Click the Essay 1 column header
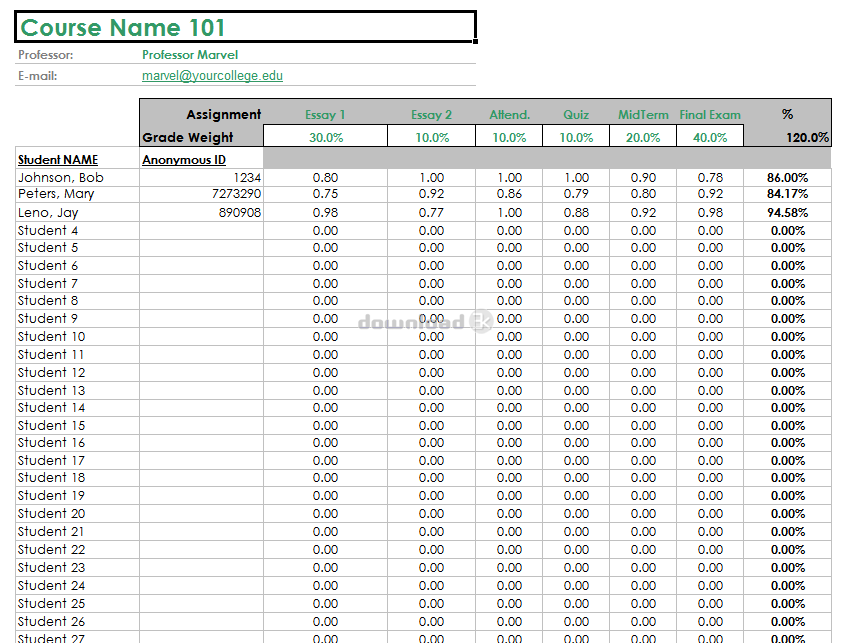Image resolution: width=852 pixels, height=643 pixels. click(325, 115)
